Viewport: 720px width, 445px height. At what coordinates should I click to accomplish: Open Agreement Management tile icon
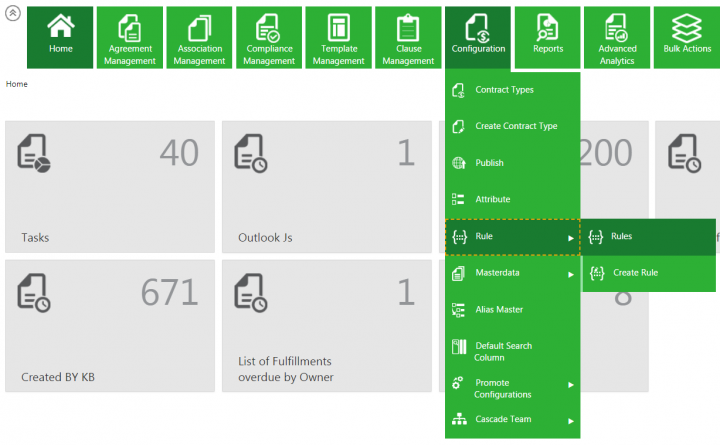click(129, 27)
